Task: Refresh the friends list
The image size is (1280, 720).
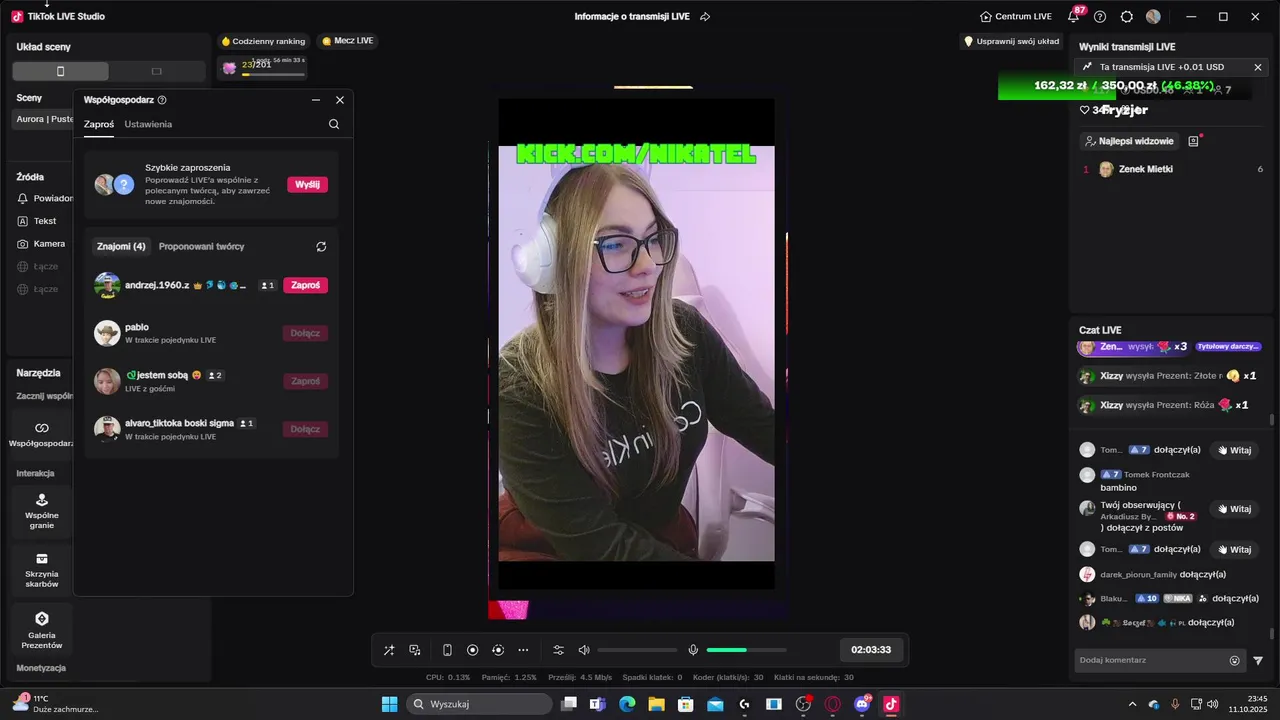Action: pos(321,246)
